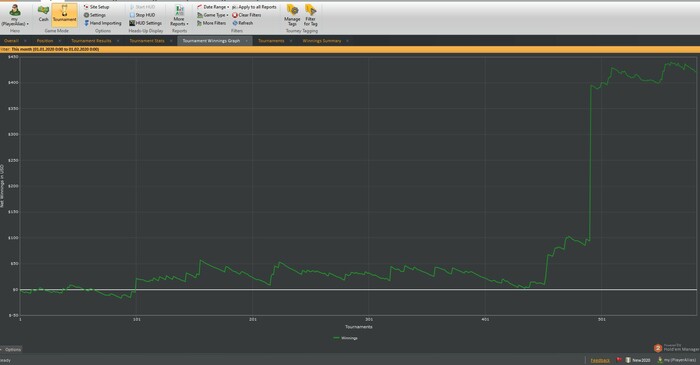Viewport: 700px width, 365px height.
Task: Open the More Reports dropdown
Action: [x=179, y=16]
